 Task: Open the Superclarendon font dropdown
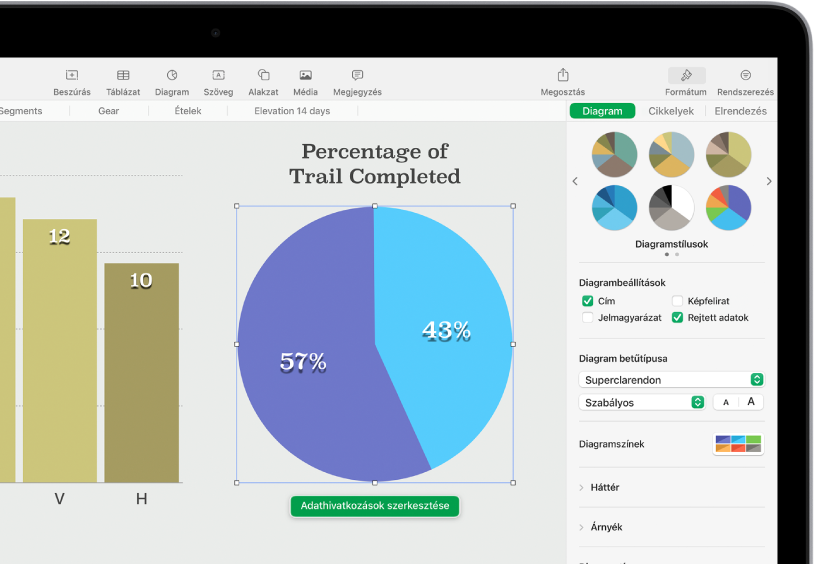point(672,380)
